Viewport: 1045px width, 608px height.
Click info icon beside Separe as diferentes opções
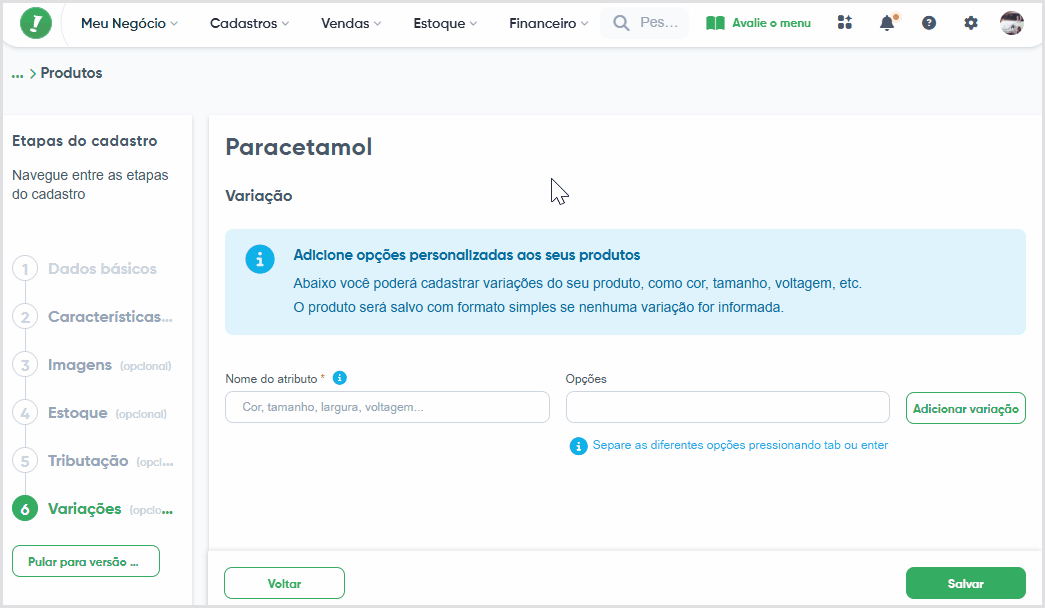(x=578, y=446)
